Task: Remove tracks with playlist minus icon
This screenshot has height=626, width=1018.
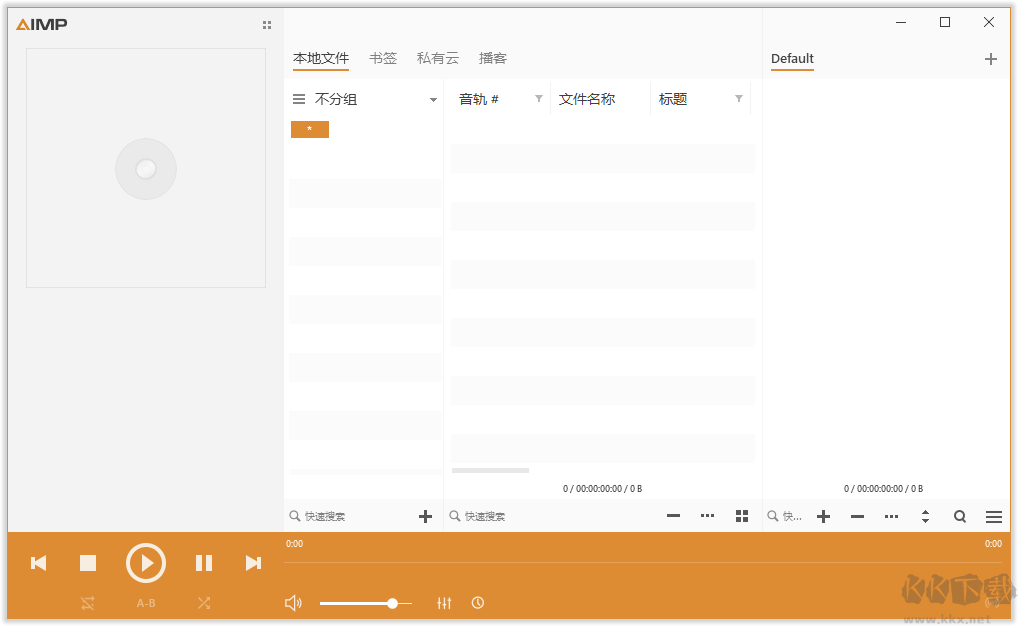Action: tap(857, 517)
